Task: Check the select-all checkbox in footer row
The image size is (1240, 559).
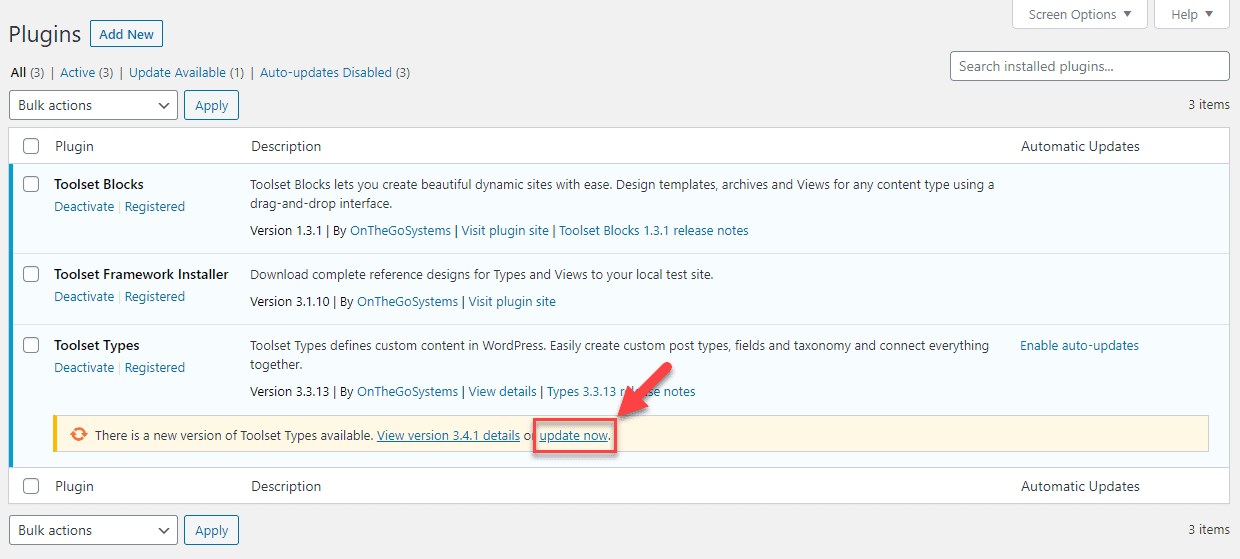Action: 31,486
